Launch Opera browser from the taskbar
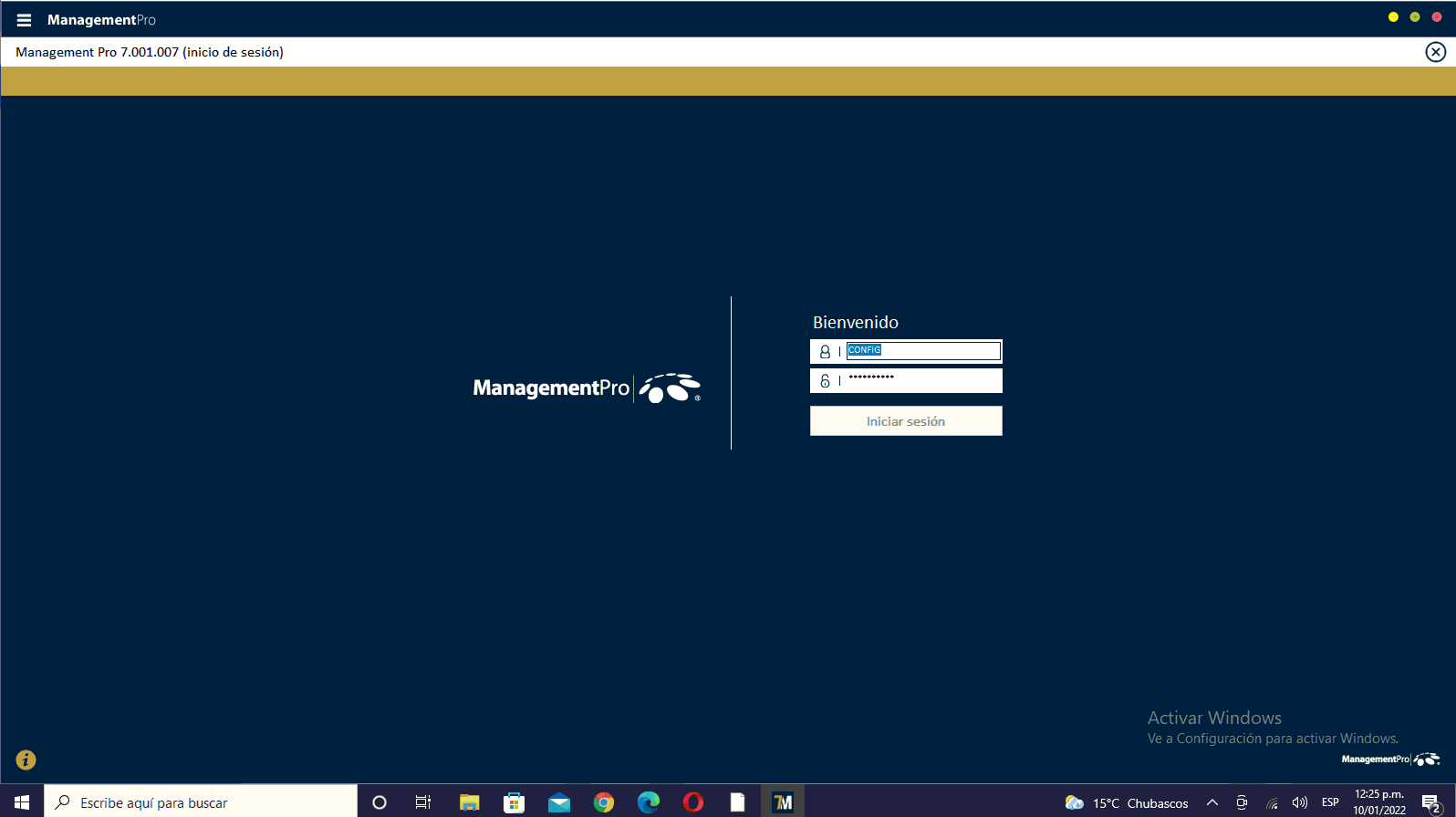This screenshot has height=817, width=1456. 692,802
